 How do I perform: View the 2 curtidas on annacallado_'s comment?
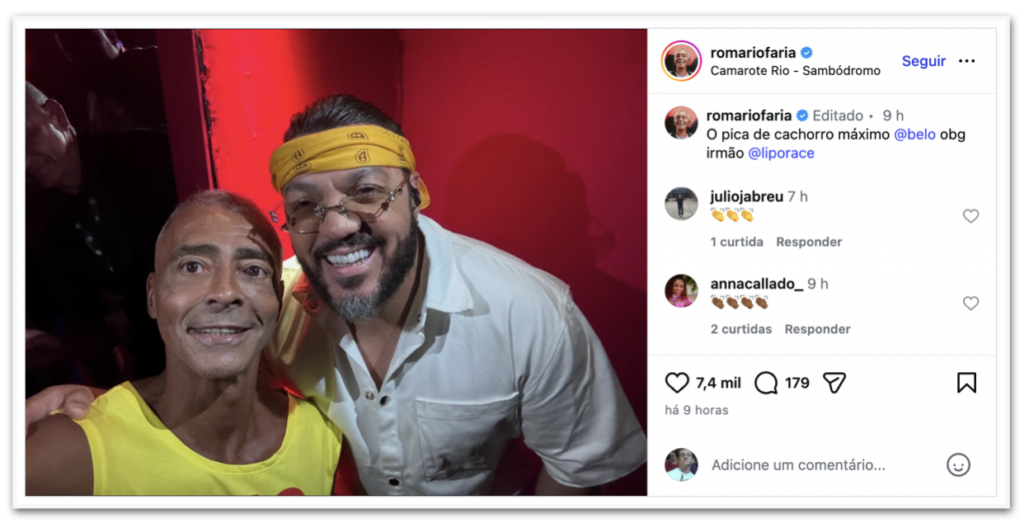[741, 329]
